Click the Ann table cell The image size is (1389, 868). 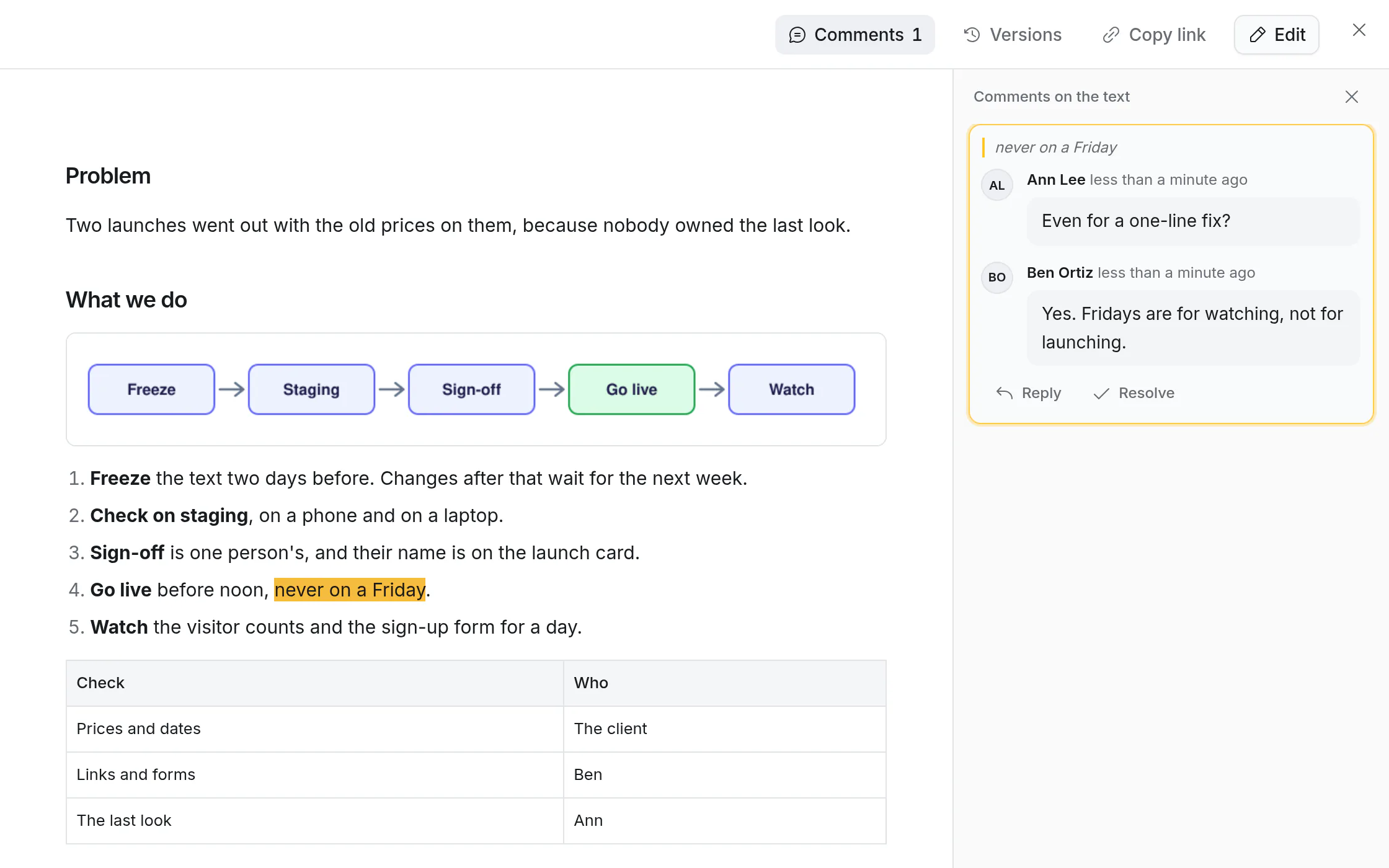click(725, 821)
